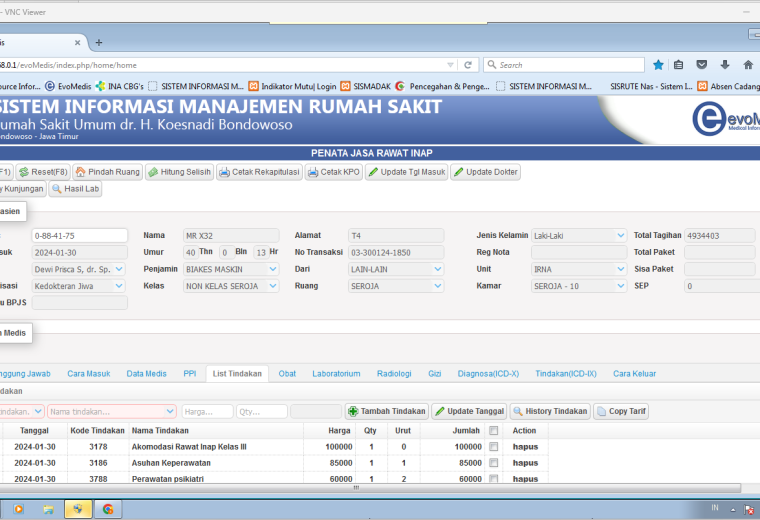
Task: Switch to the Laboratorium tab
Action: point(336,374)
